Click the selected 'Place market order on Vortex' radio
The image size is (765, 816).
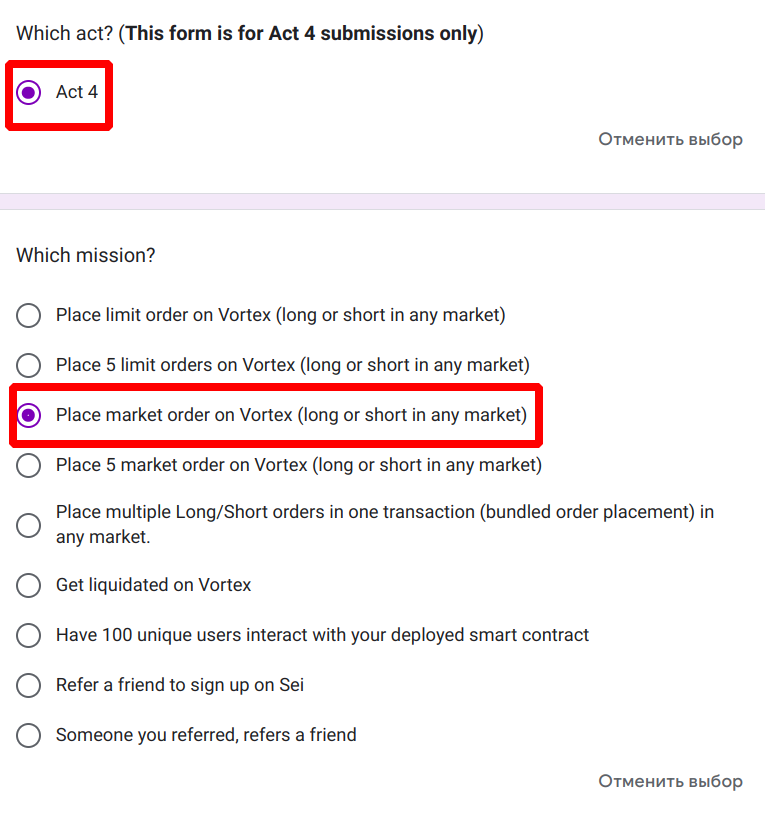click(29, 415)
